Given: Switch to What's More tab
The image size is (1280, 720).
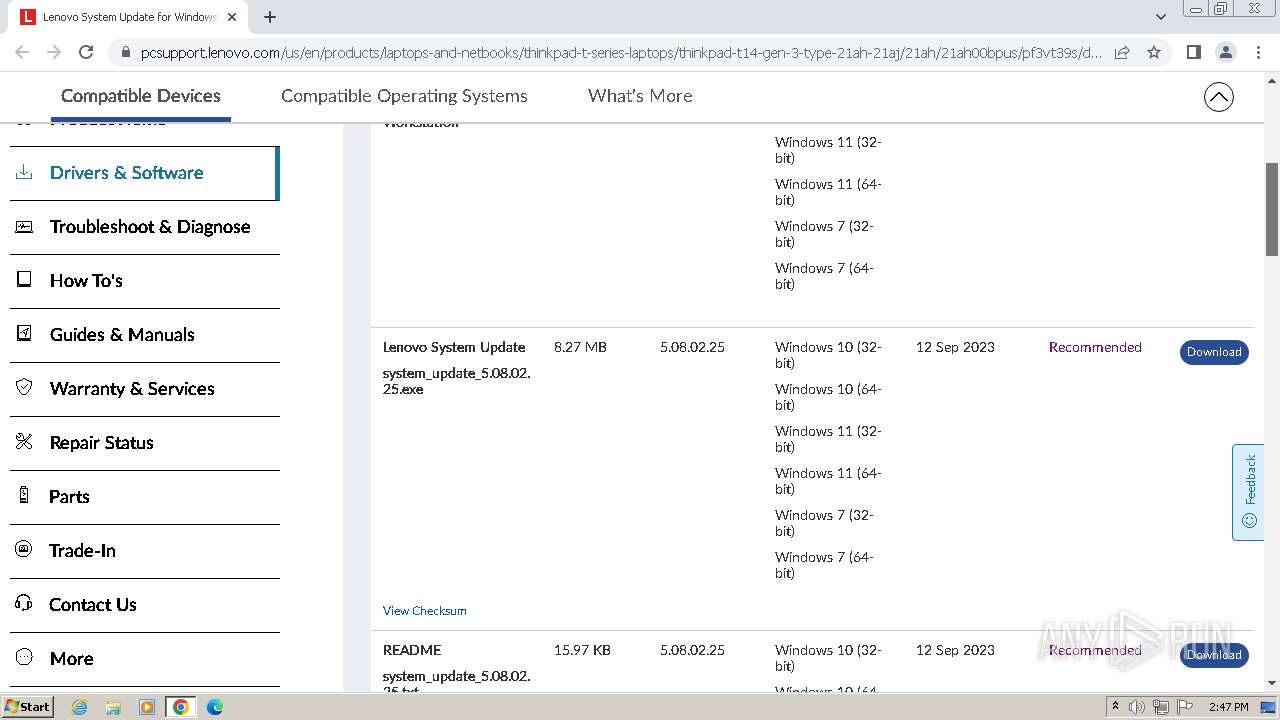Looking at the screenshot, I should click(x=640, y=96).
